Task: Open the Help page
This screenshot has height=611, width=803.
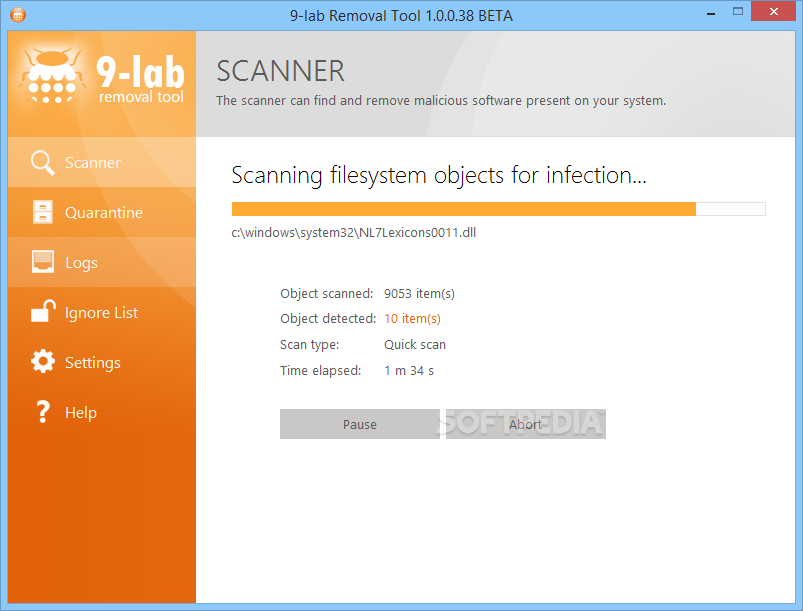Action: click(102, 412)
